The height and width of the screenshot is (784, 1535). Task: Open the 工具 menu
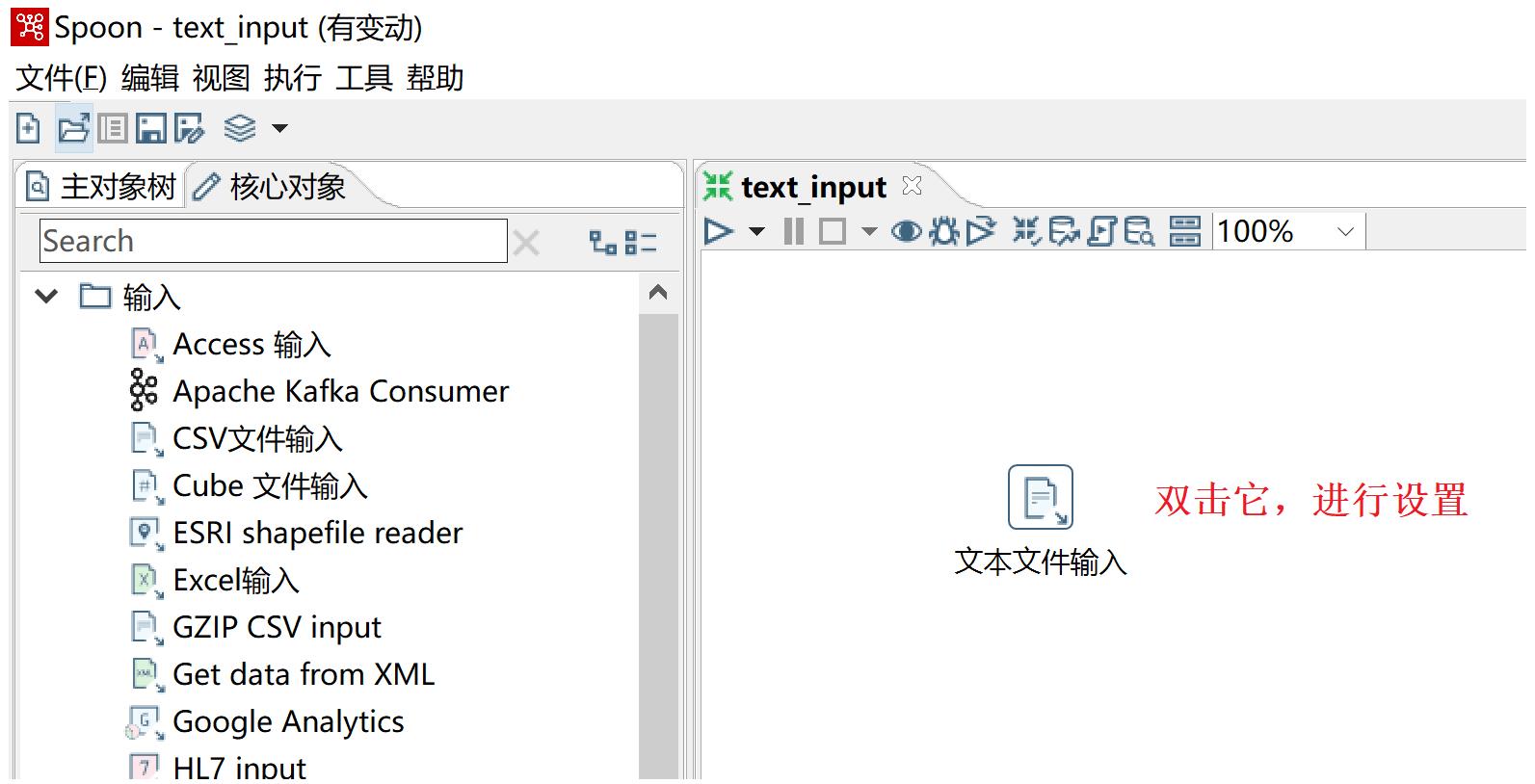point(364,78)
